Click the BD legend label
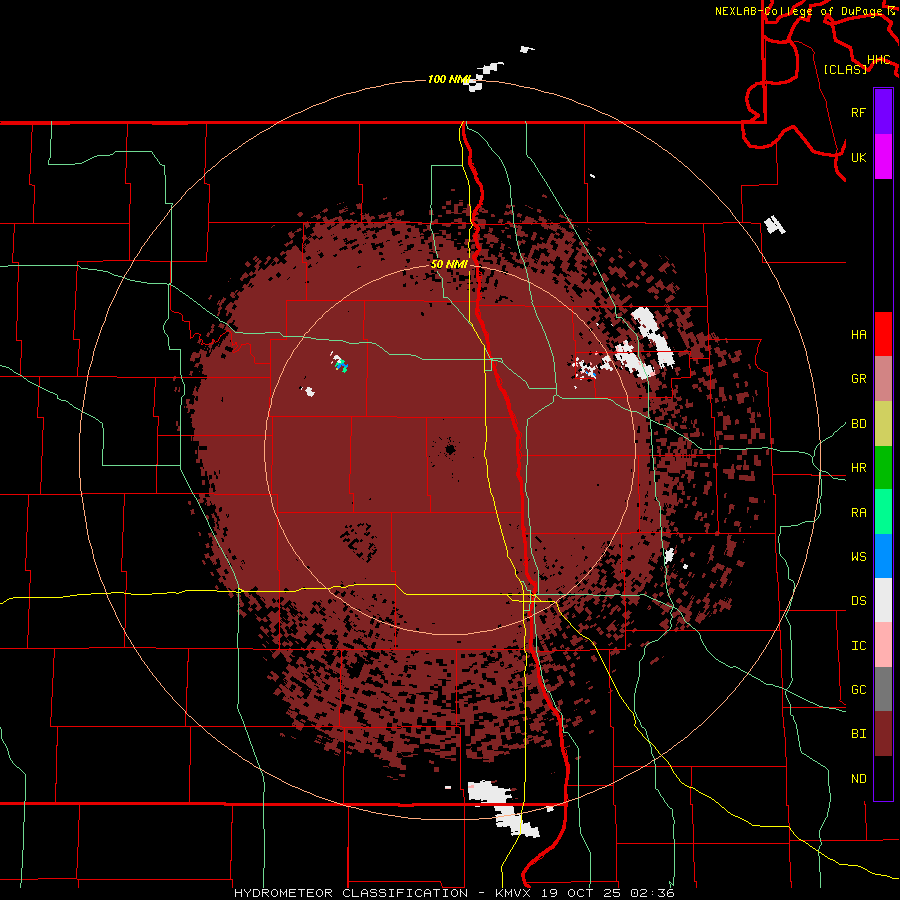900x900 pixels. click(x=858, y=424)
